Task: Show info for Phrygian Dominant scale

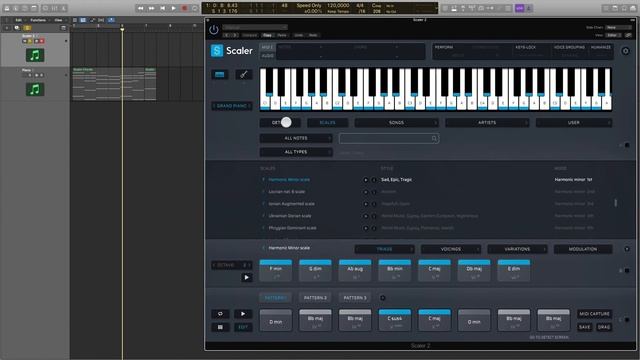Action: point(373,228)
